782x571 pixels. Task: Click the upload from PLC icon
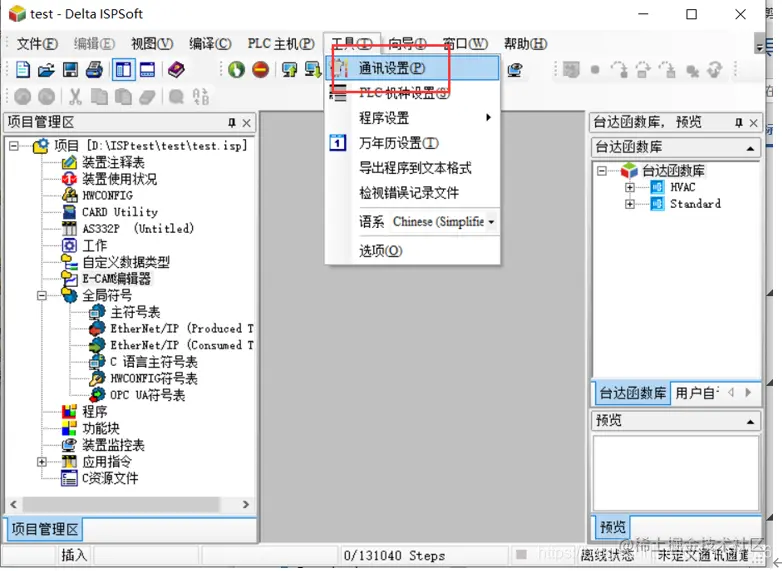(x=289, y=70)
